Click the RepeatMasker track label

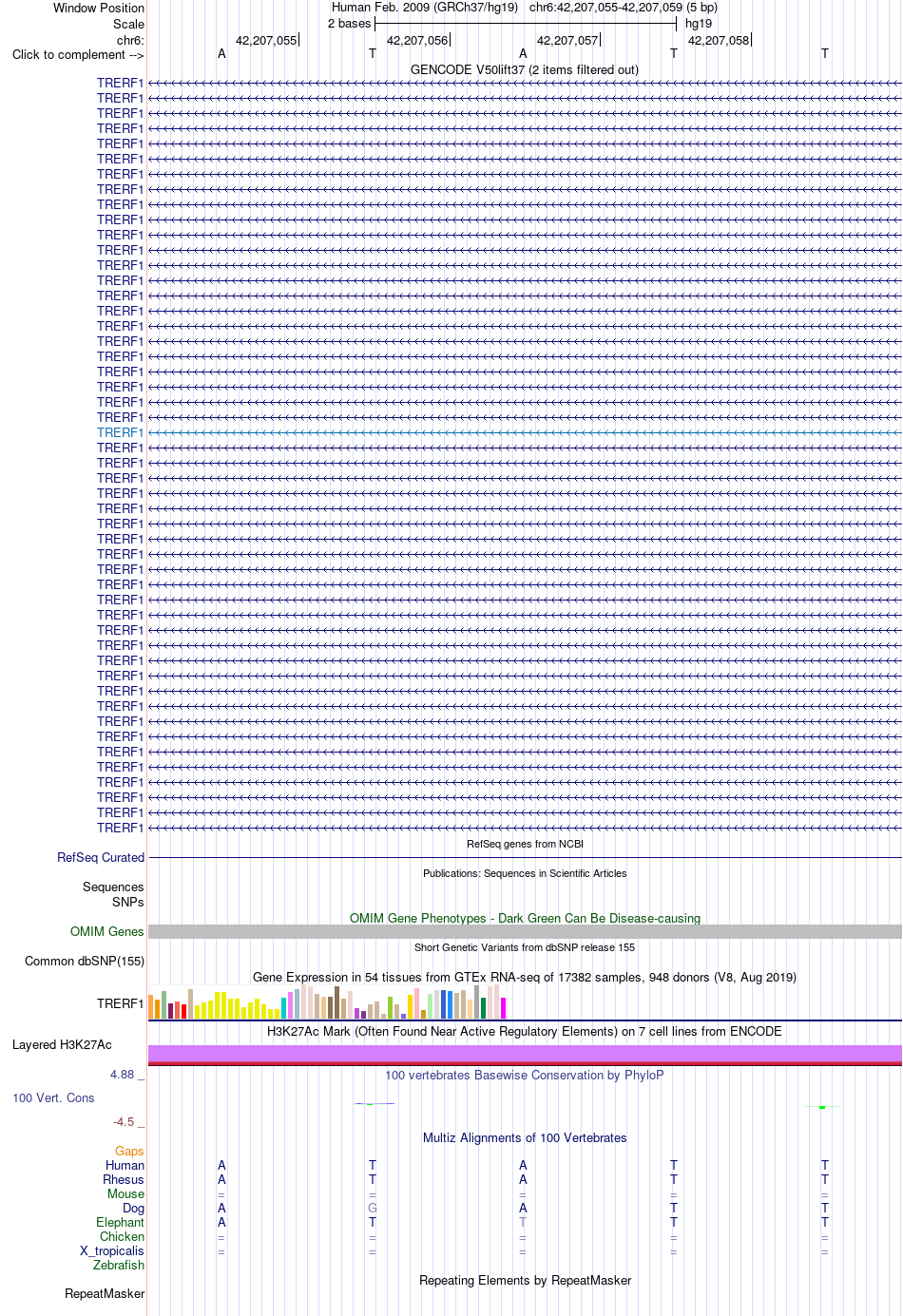coord(105,1293)
